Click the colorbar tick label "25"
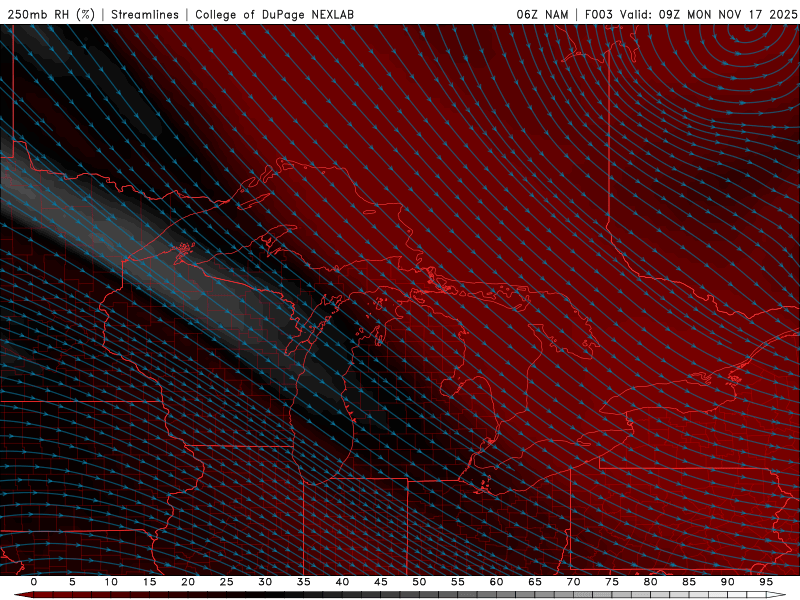800x600 pixels. [227, 582]
